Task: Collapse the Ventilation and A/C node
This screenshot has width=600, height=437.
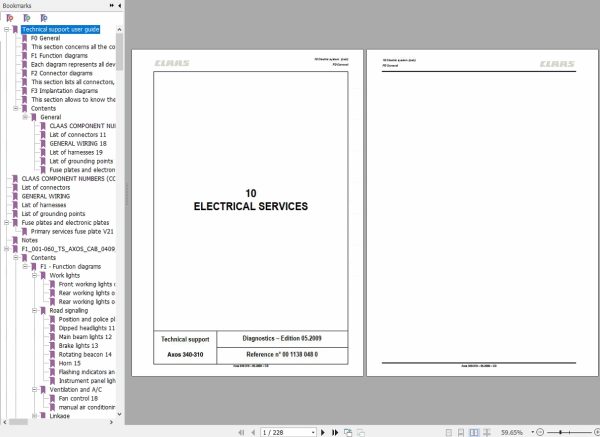Action: click(34, 390)
